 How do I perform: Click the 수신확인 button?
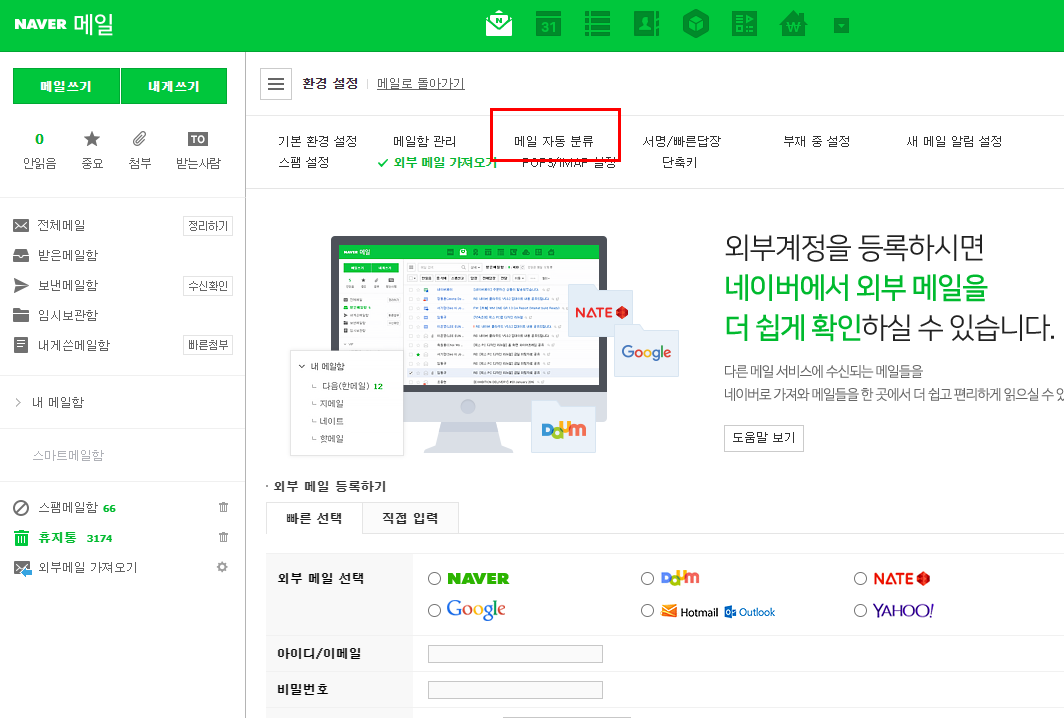[208, 286]
